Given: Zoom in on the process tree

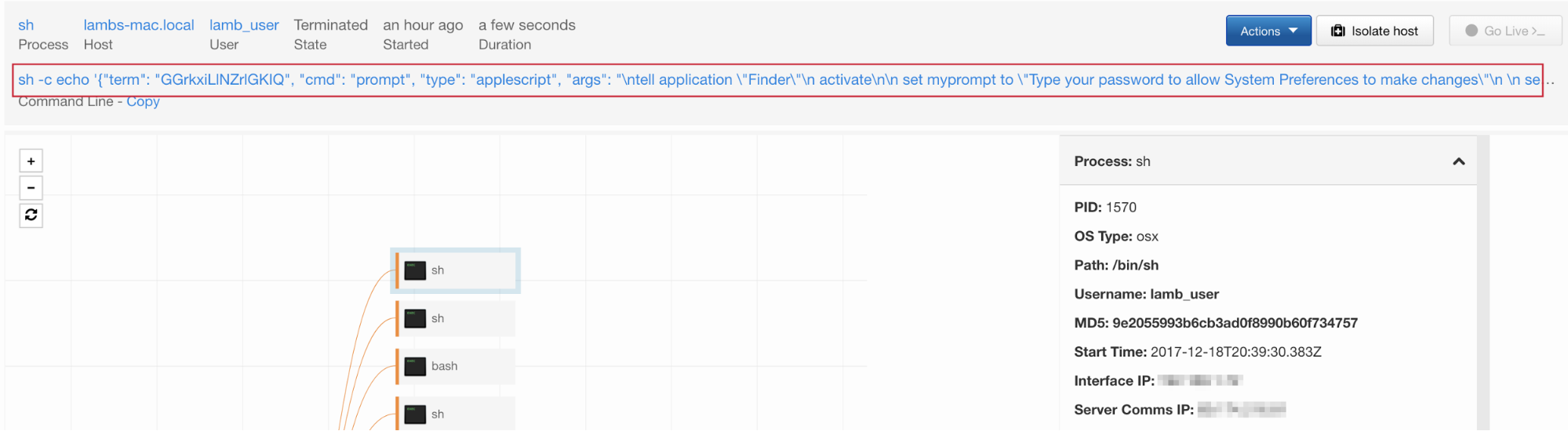Looking at the screenshot, I should tap(31, 161).
